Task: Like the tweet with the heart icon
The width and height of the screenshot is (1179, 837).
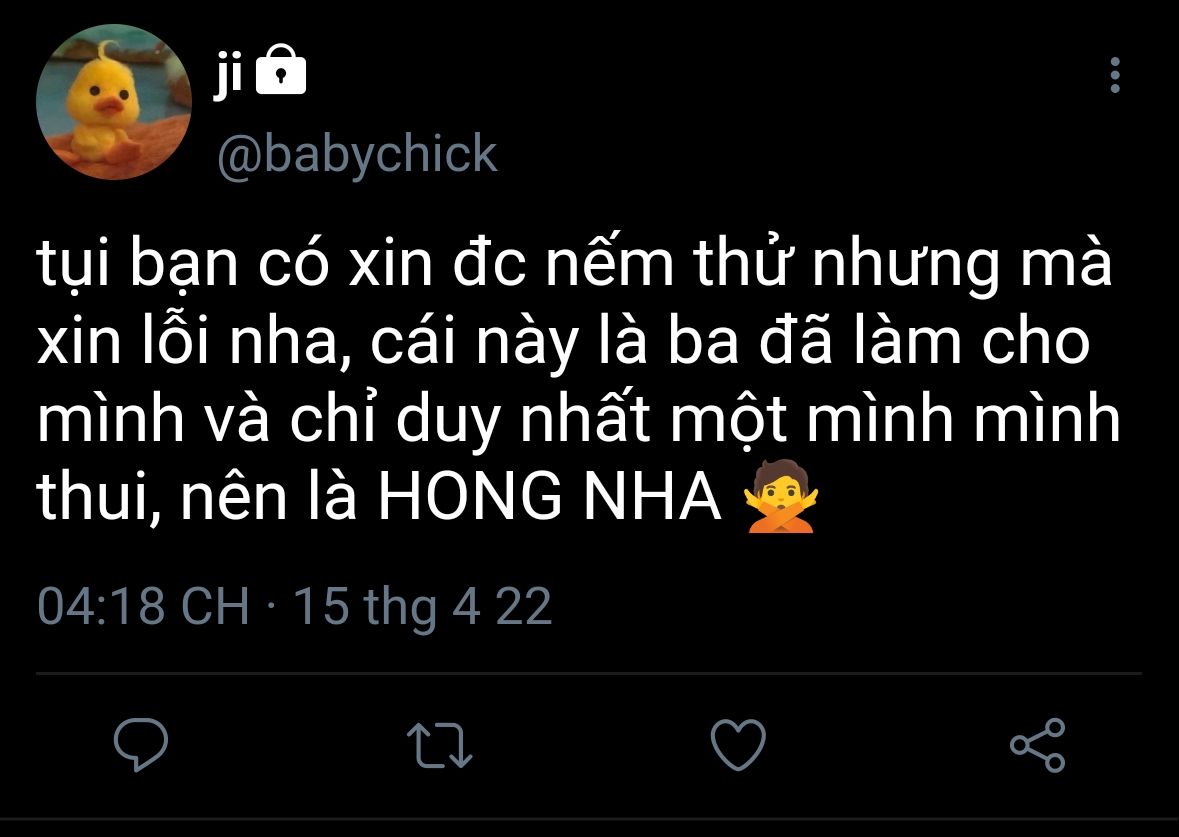Action: coord(738,745)
